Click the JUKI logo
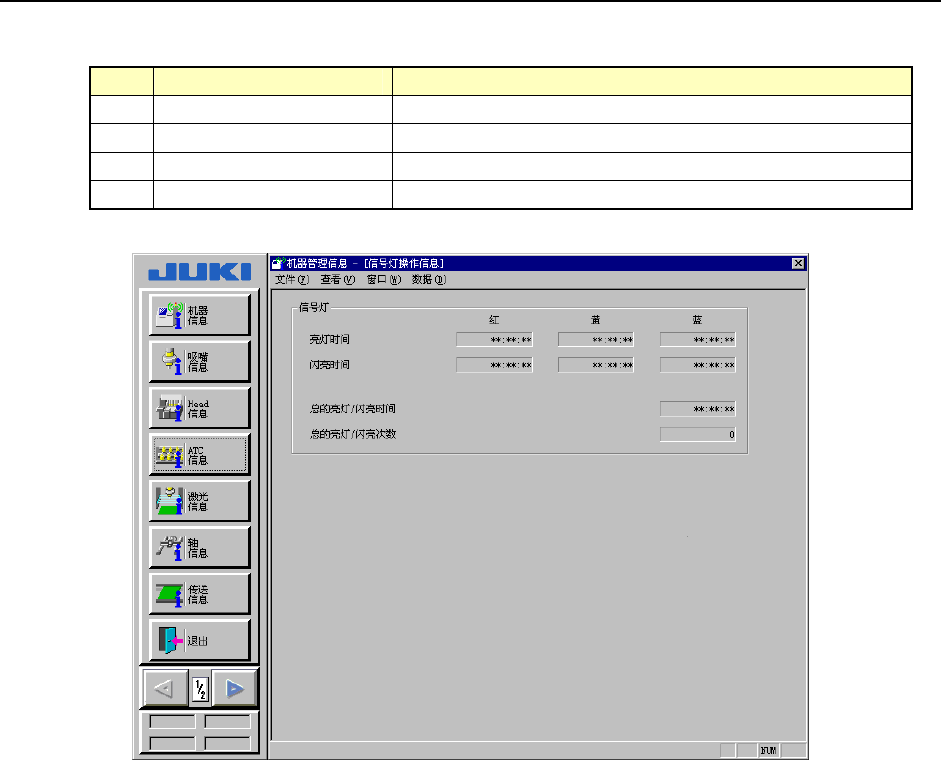 [200, 272]
